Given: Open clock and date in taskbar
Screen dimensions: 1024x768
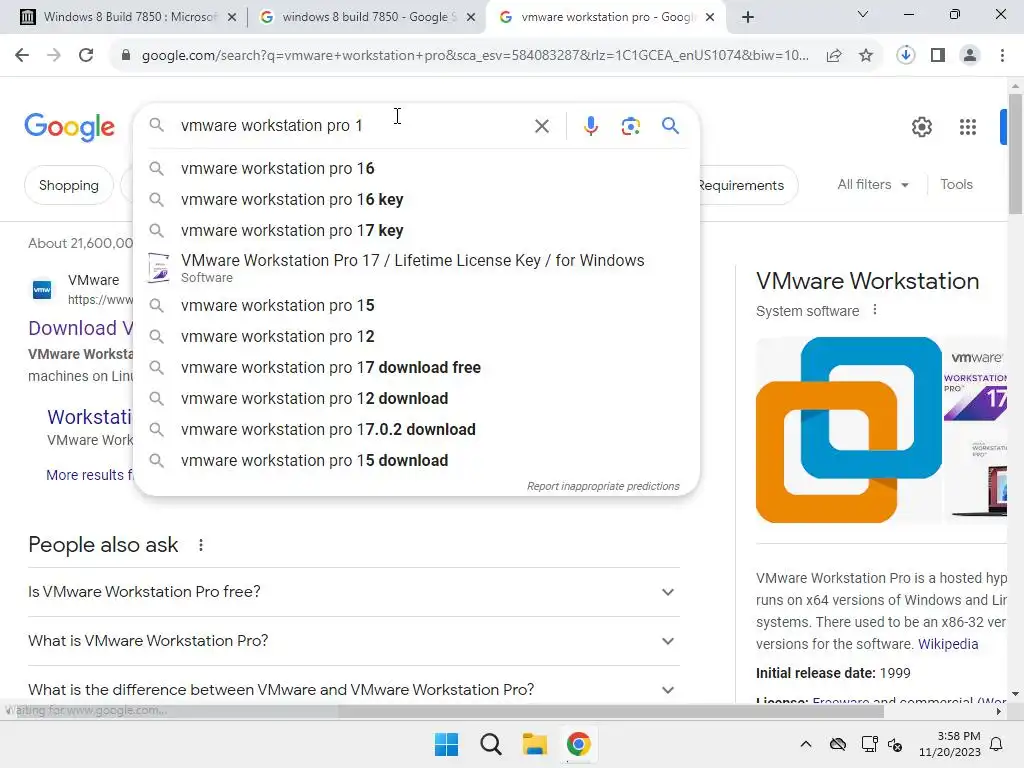Looking at the screenshot, I should [x=950, y=744].
